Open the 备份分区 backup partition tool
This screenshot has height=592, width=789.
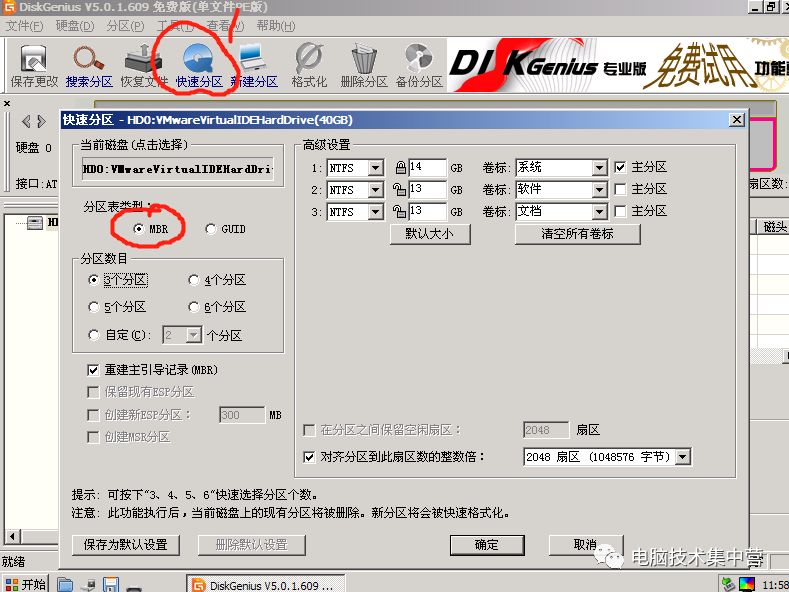tap(419, 66)
